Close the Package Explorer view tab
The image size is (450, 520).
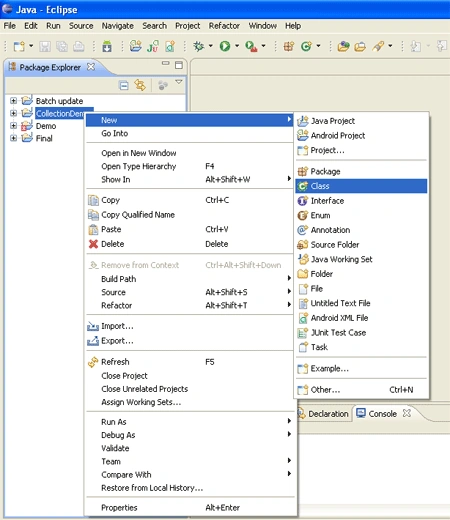[91, 67]
